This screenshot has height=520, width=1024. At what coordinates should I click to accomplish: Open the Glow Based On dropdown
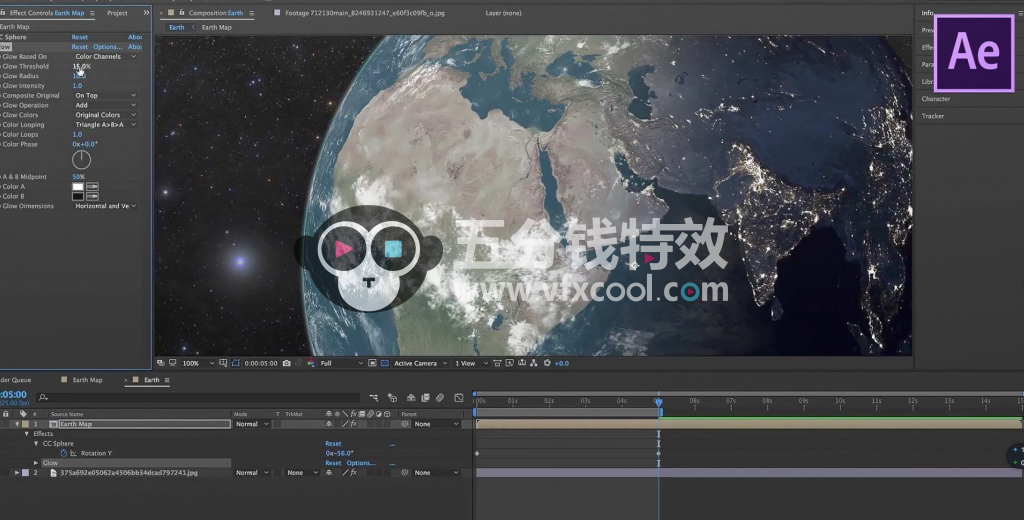click(105, 57)
